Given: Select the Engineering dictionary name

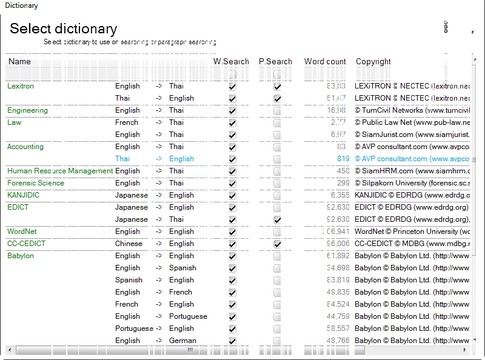Looking at the screenshot, I should (28, 110).
